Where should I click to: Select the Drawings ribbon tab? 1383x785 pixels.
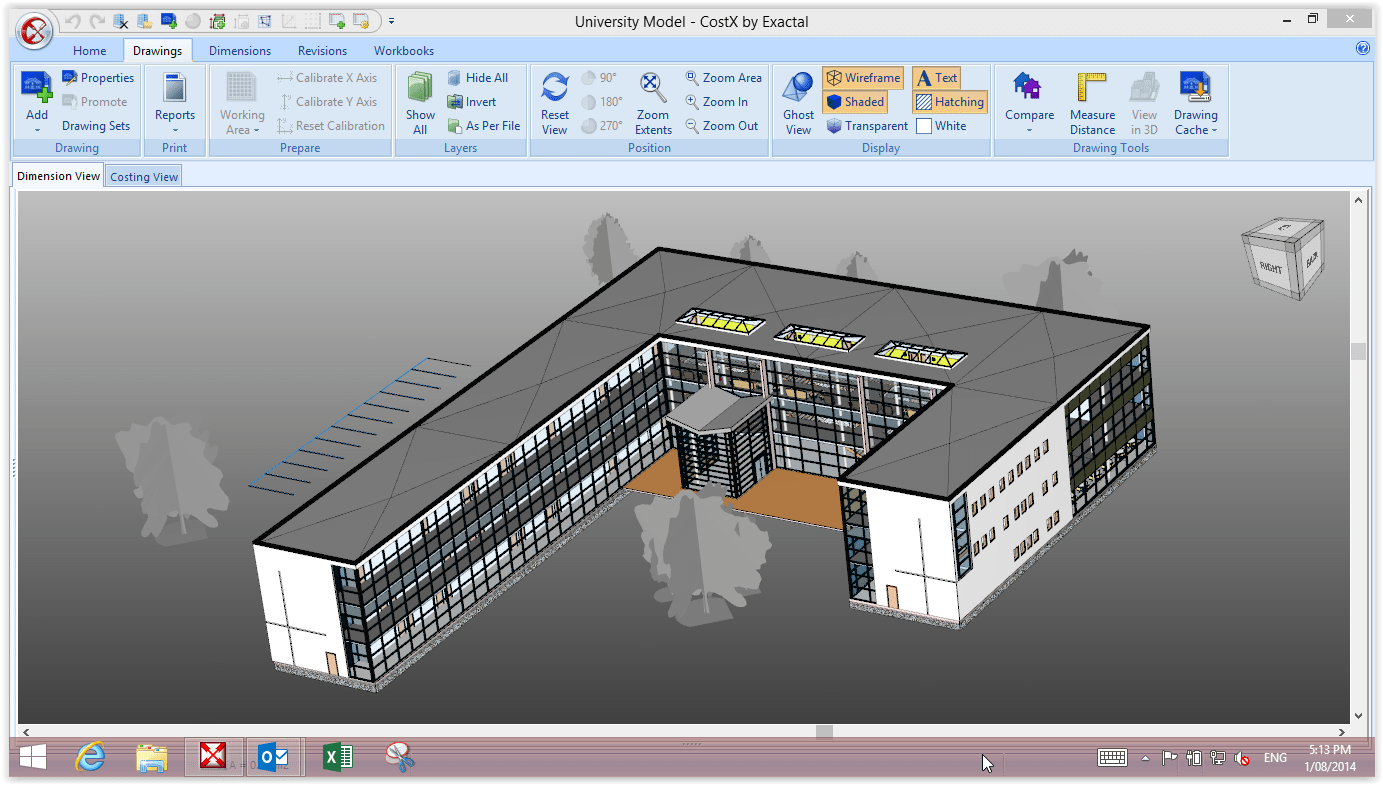(x=157, y=51)
